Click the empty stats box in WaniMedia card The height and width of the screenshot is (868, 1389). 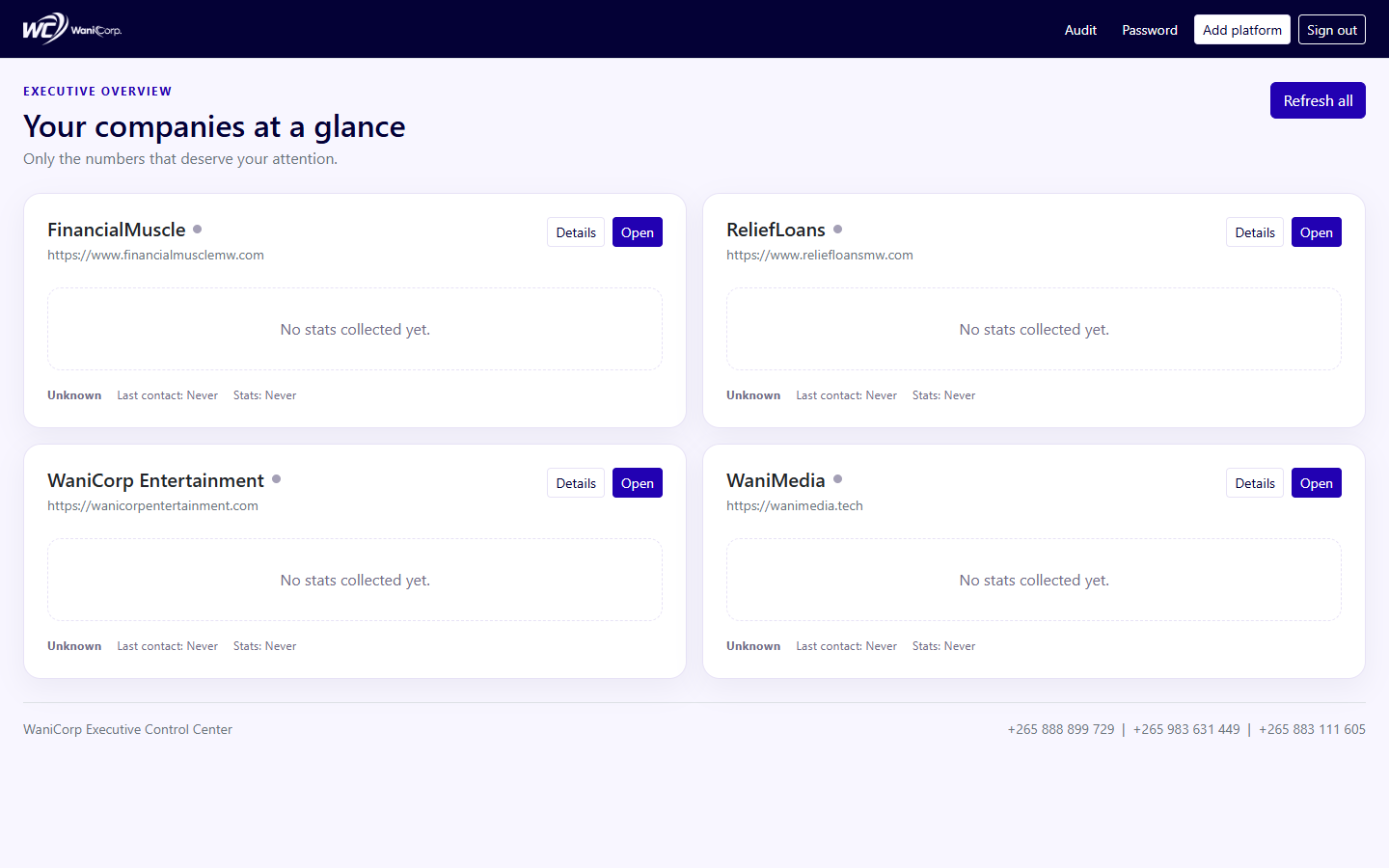(1034, 580)
